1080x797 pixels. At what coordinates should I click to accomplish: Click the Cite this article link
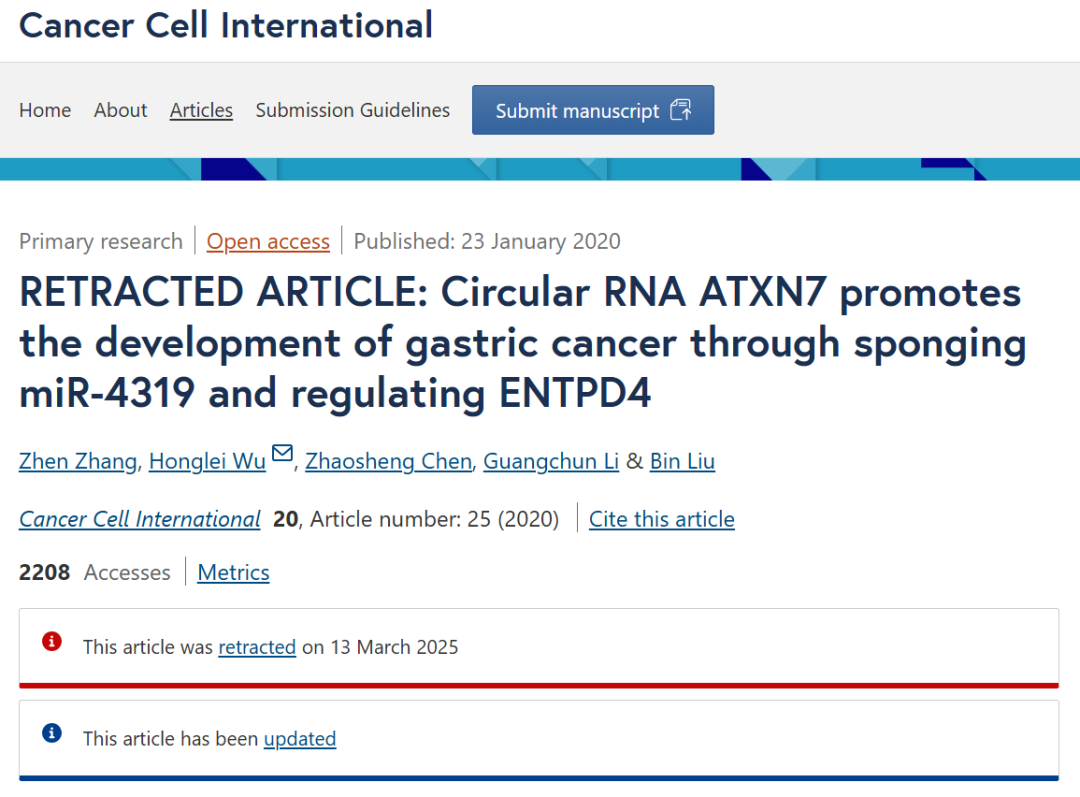coord(662,519)
